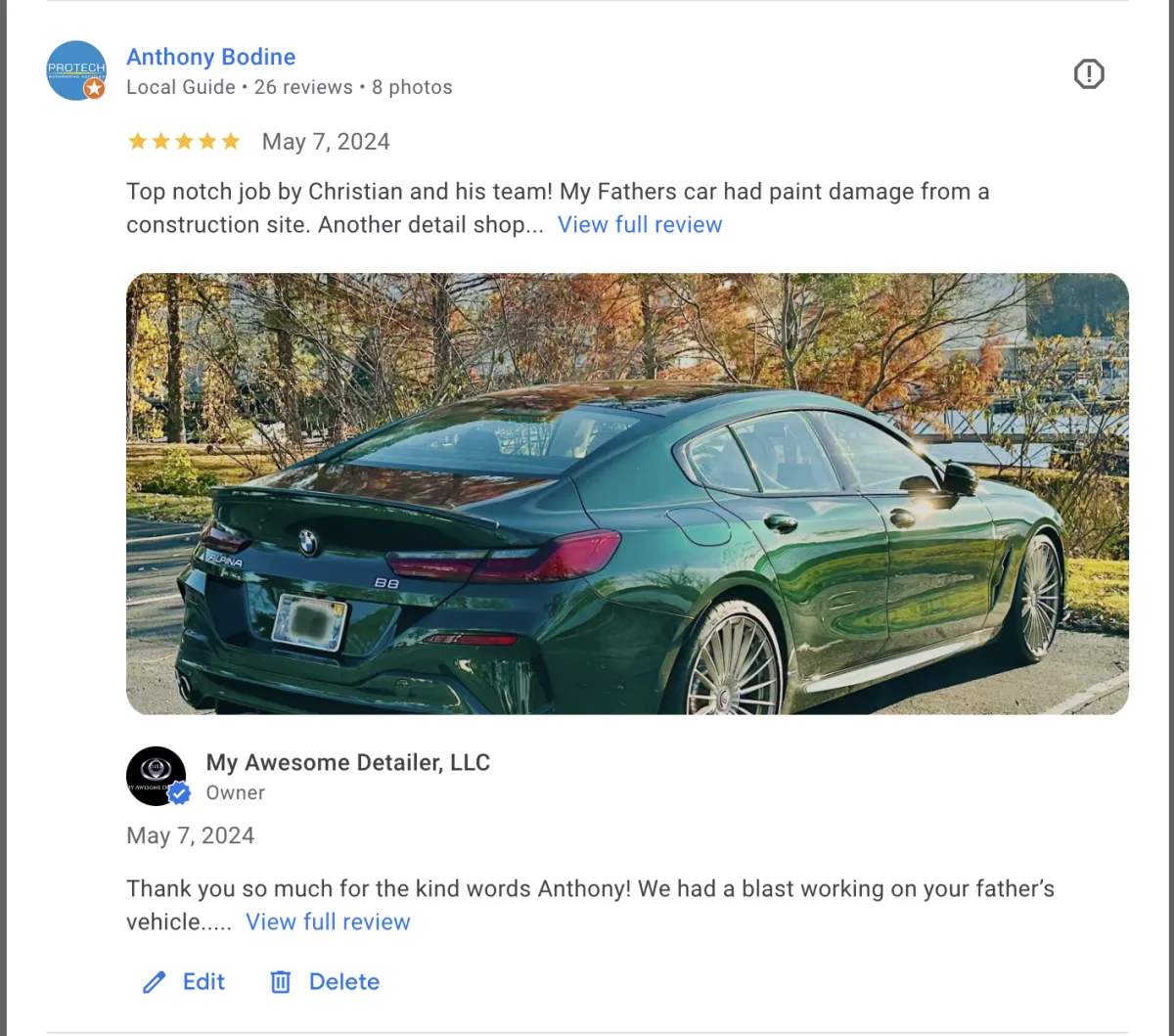The image size is (1174, 1036).
Task: Click the owner's thank-you reply text
Action: point(591,905)
